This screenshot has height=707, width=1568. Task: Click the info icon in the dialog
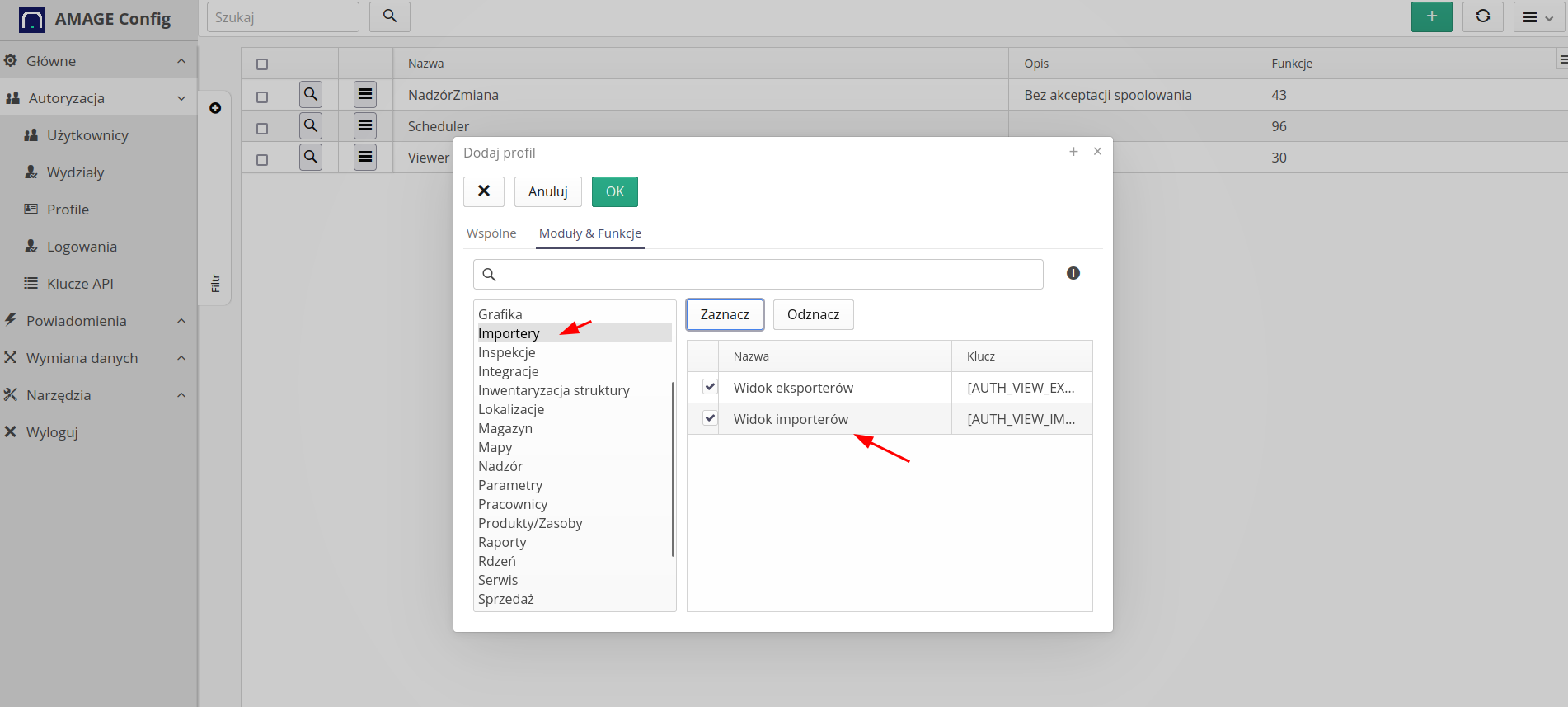pyautogui.click(x=1073, y=273)
